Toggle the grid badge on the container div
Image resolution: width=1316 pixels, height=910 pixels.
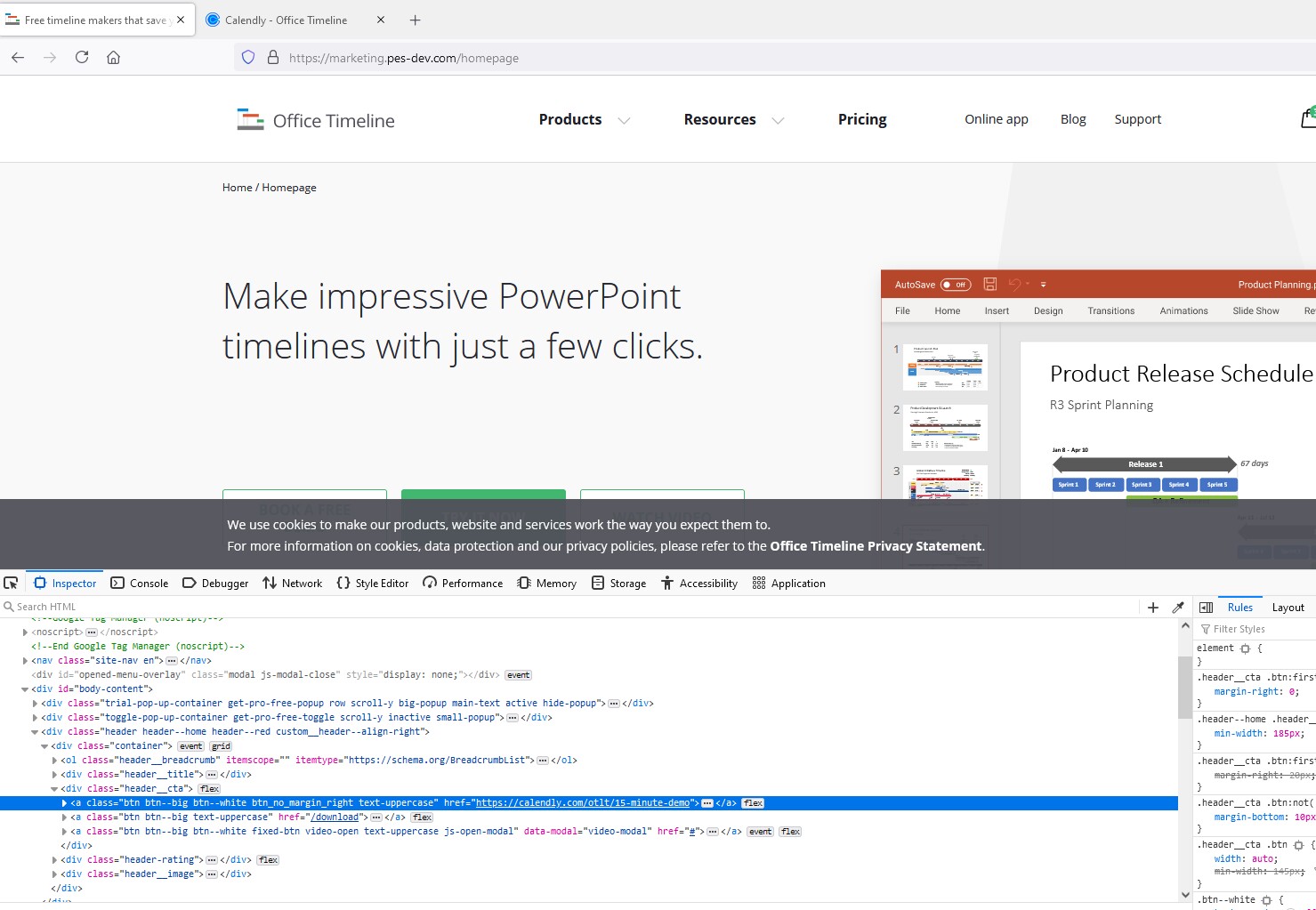click(220, 745)
